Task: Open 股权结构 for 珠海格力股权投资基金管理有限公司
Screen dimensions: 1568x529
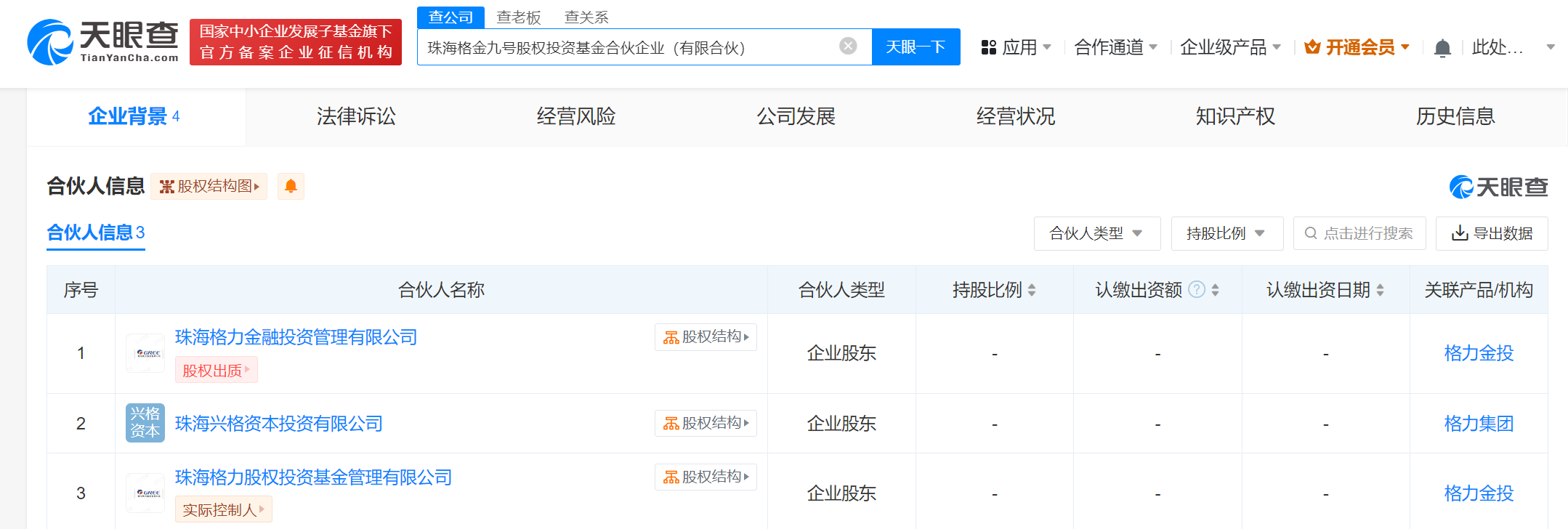Action: (706, 477)
